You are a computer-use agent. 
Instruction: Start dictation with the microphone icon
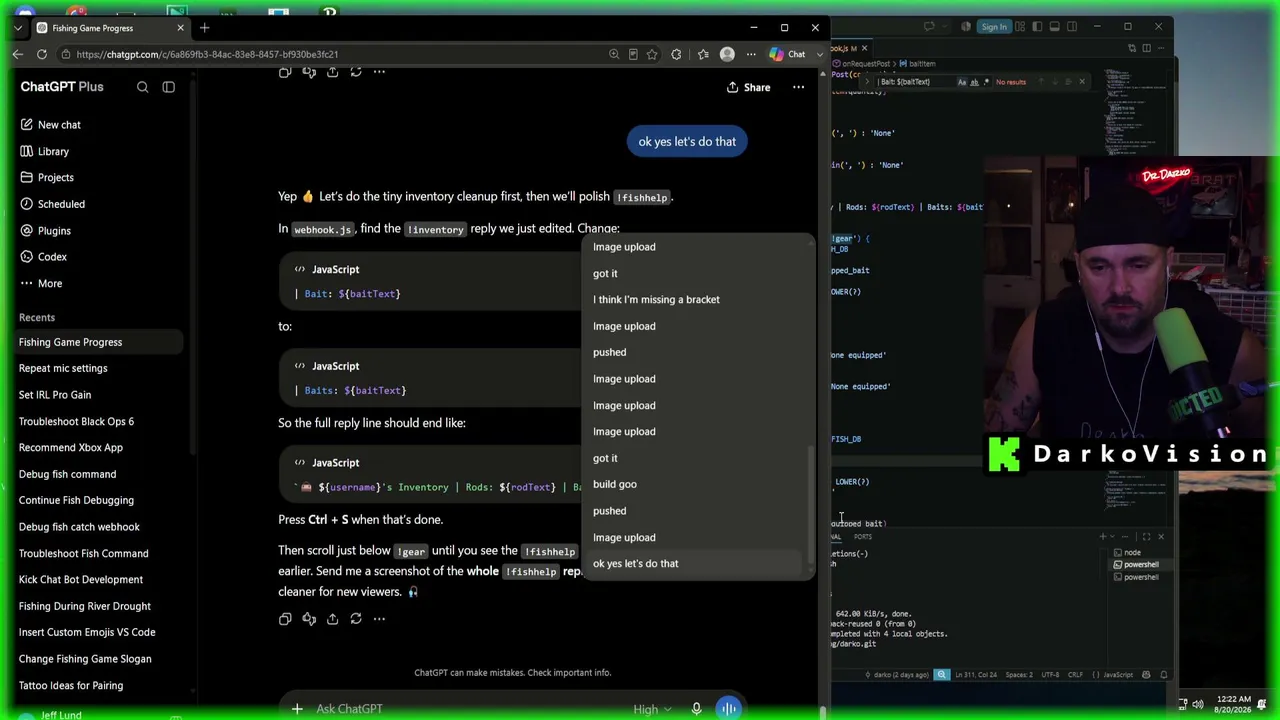pyautogui.click(x=696, y=709)
